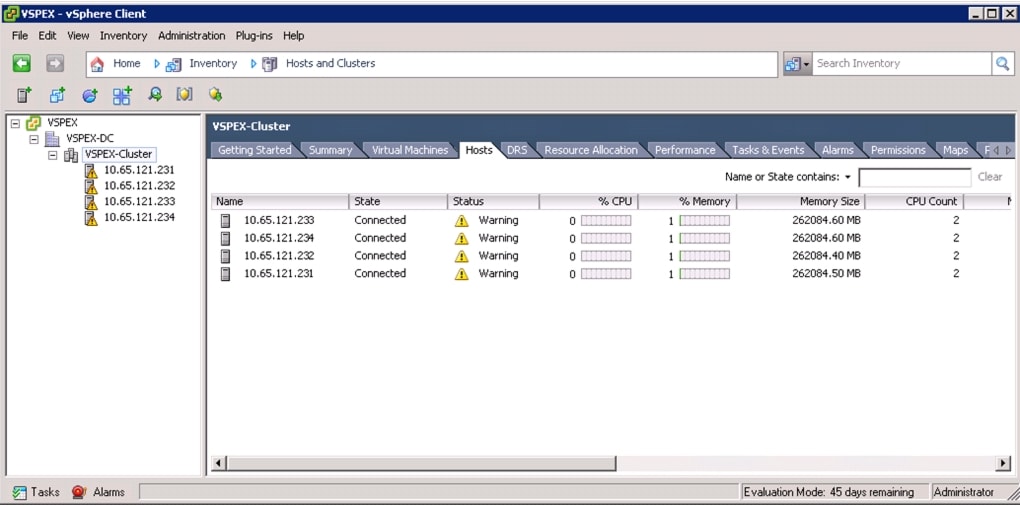Click the VSPEX vCenter server icon in tree
Image resolution: width=1020 pixels, height=507 pixels.
(34, 122)
